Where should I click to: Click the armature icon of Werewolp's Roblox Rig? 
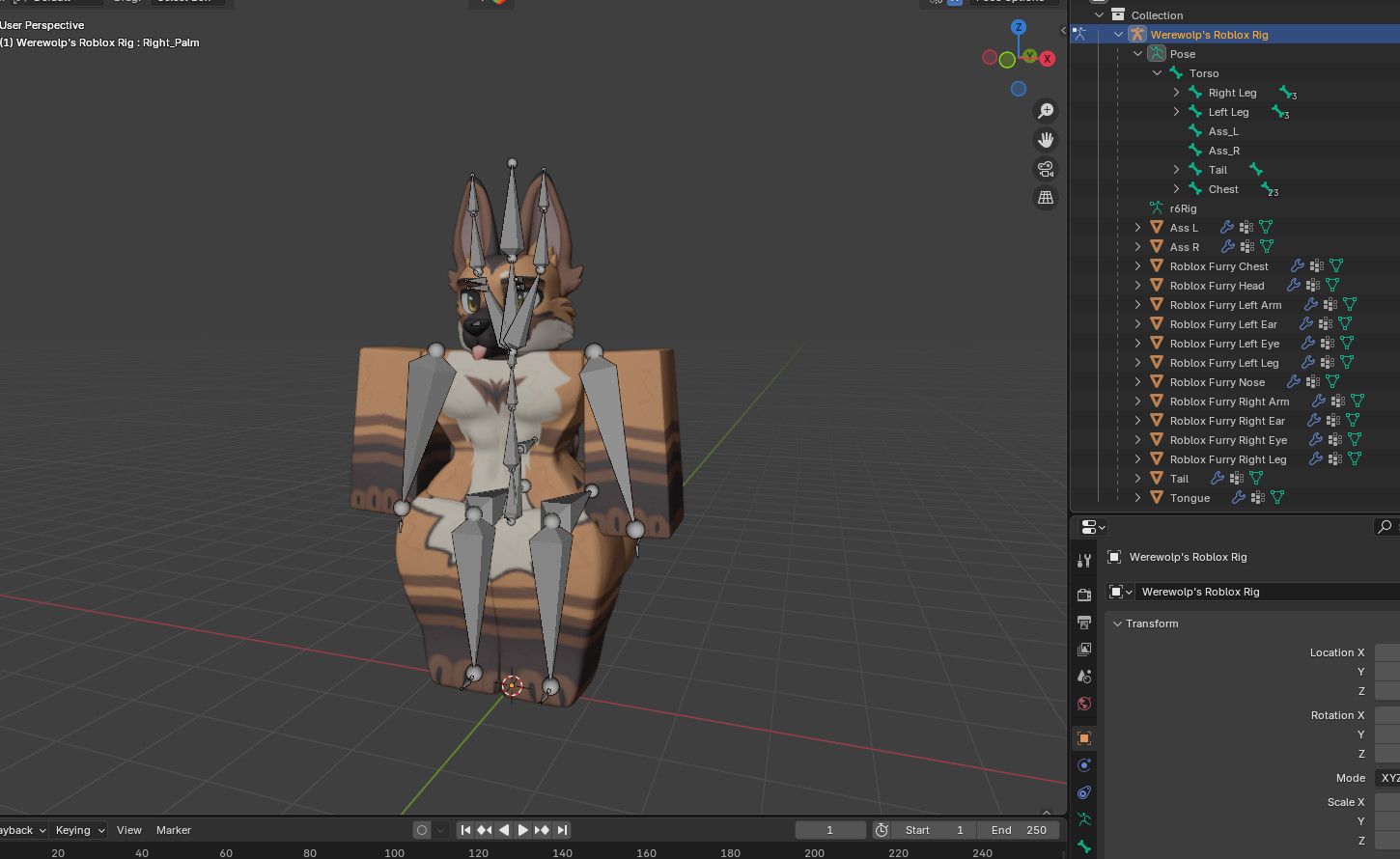tap(1137, 35)
